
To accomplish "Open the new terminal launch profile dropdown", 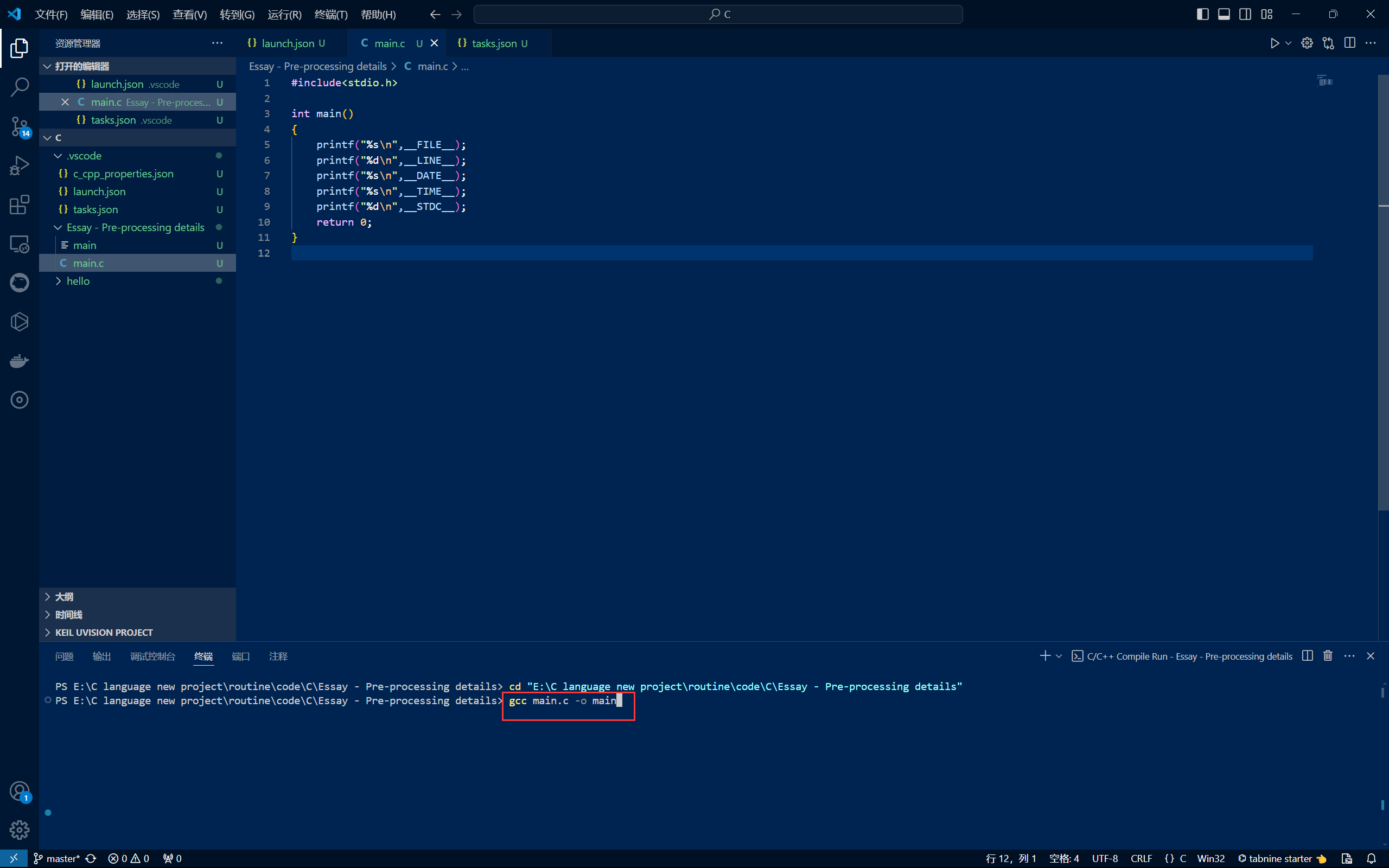I will pos(1059,655).
